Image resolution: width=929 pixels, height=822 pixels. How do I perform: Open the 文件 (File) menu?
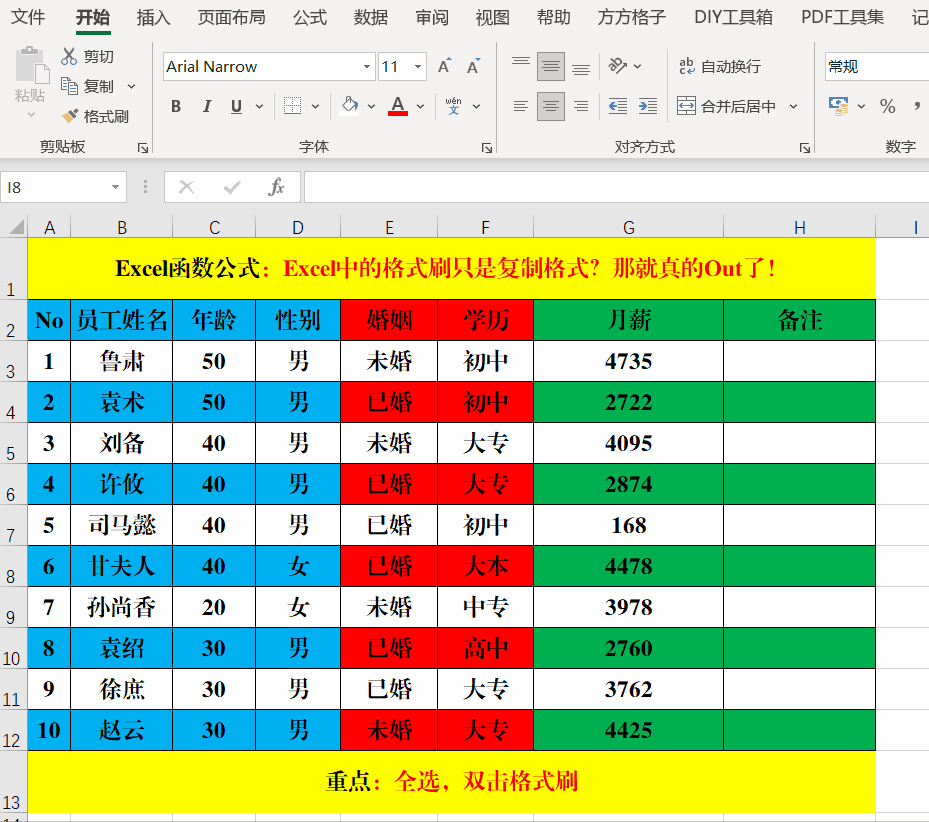point(28,17)
